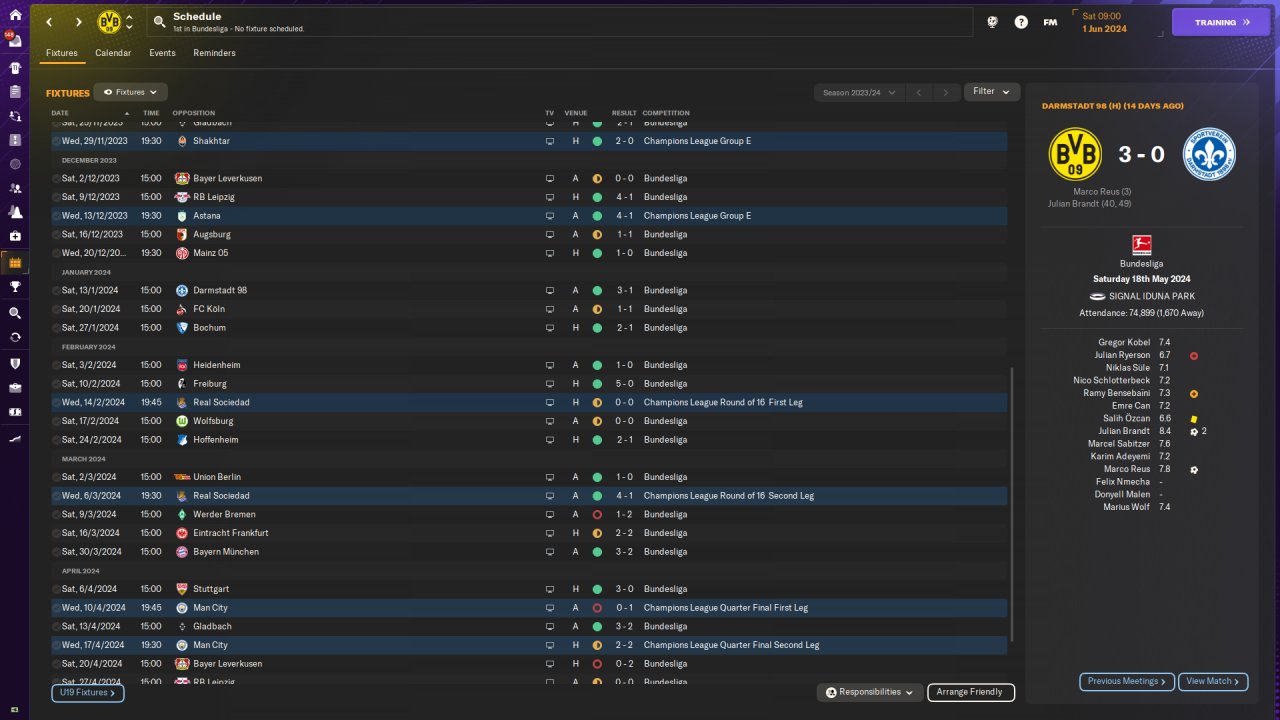
Task: Open the world globe icon
Action: tap(992, 22)
